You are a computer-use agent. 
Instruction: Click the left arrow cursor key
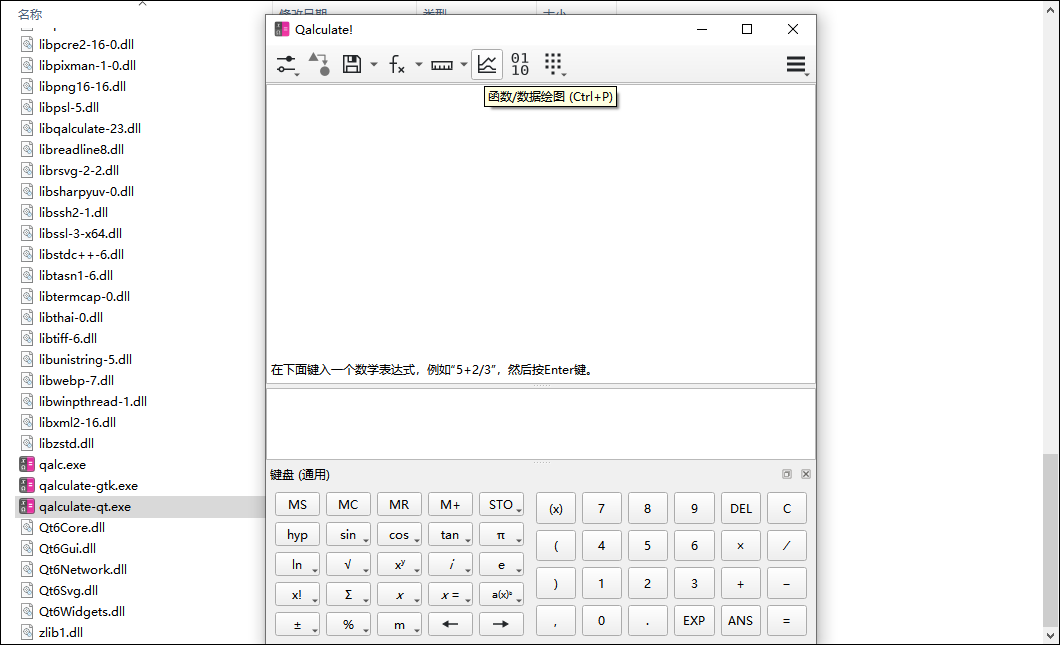click(450, 624)
